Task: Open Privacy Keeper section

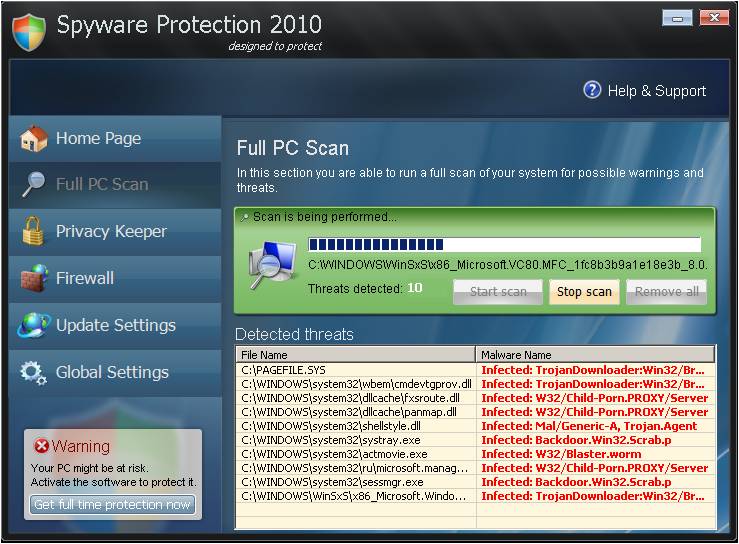Action: [115, 231]
